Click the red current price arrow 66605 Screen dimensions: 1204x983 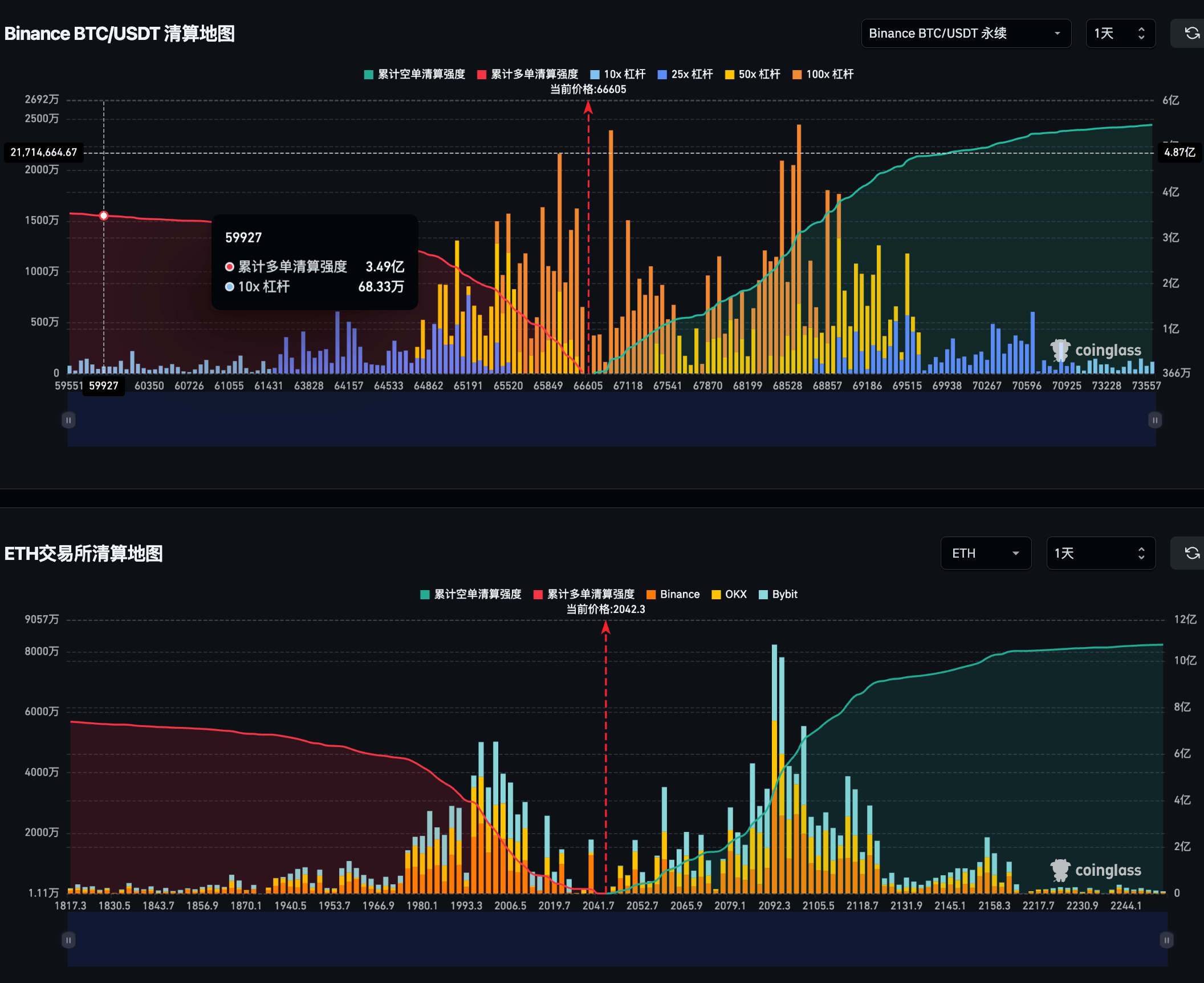tap(588, 107)
